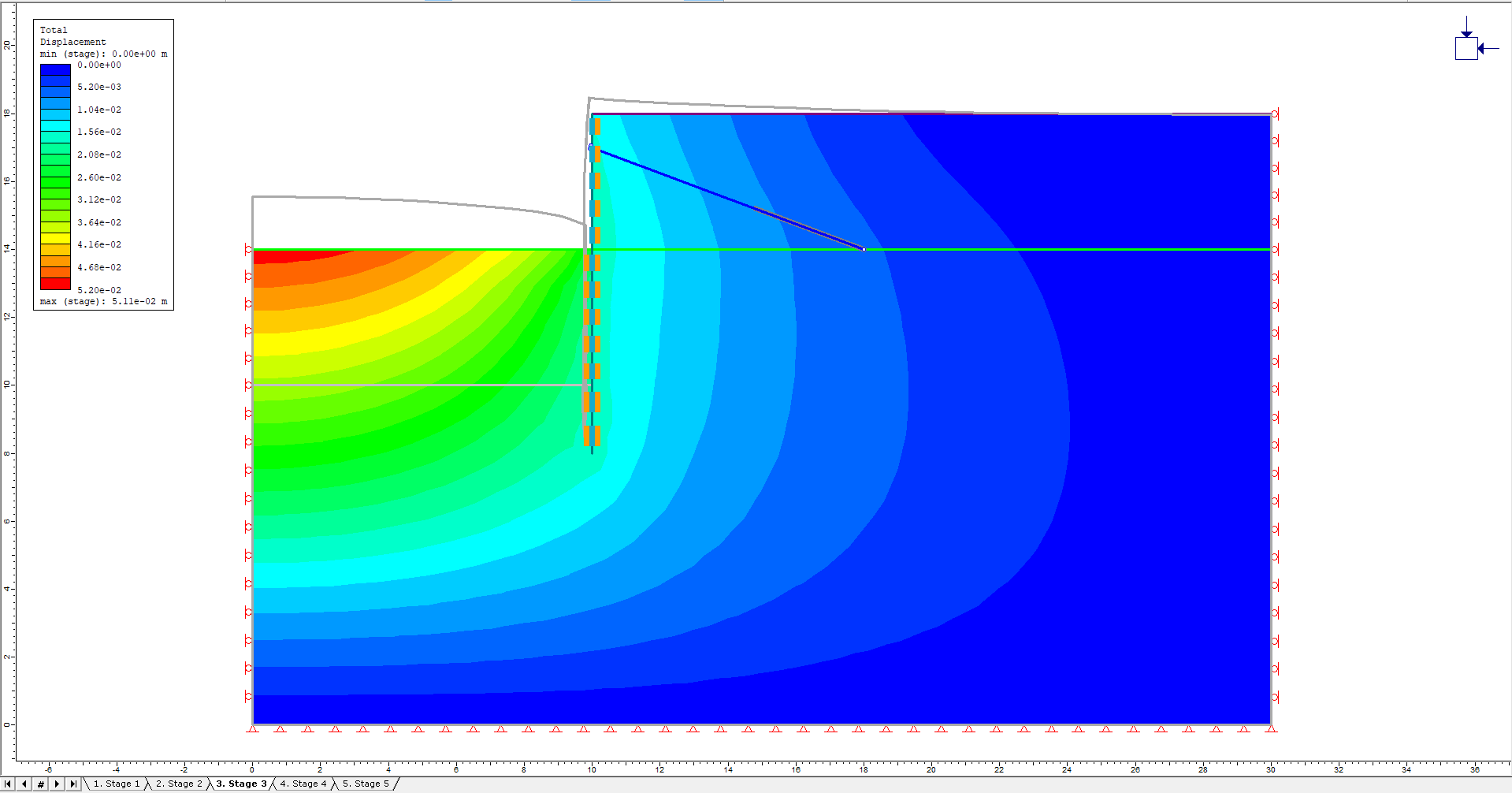1512x793 pixels.
Task: Click the max (stage) value in legend
Action: click(x=103, y=301)
